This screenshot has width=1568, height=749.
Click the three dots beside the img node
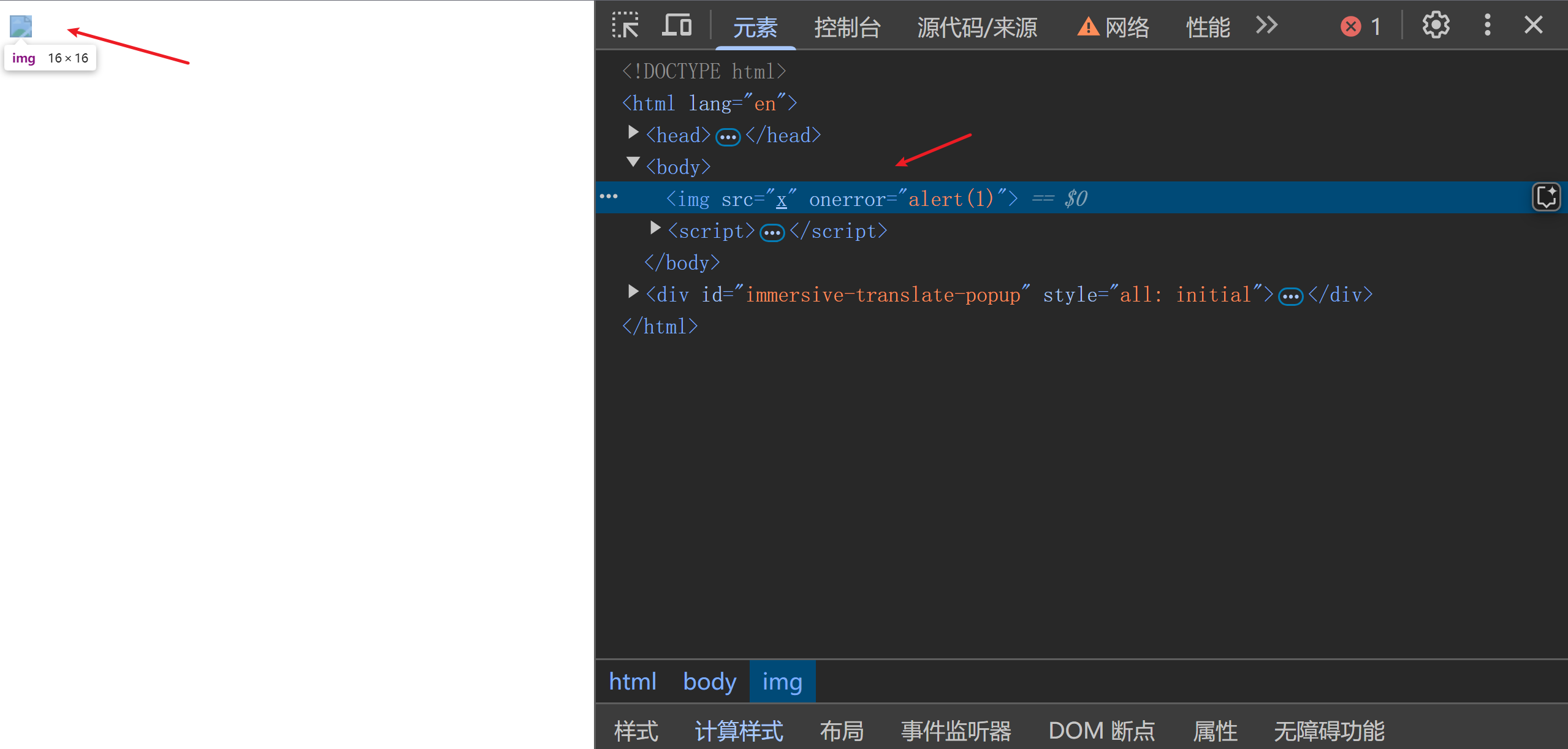(x=609, y=197)
